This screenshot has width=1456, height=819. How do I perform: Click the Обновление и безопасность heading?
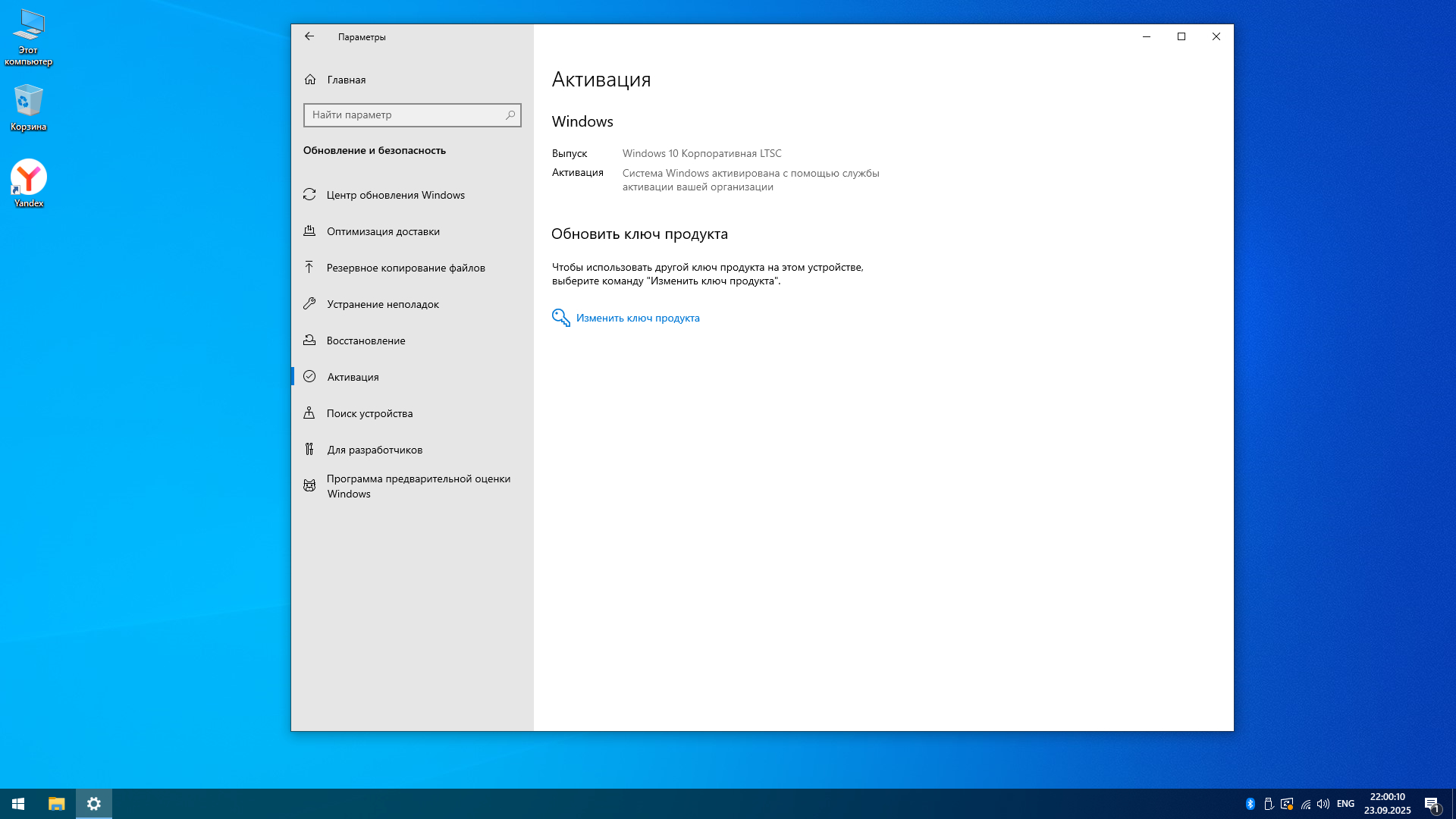coord(375,150)
